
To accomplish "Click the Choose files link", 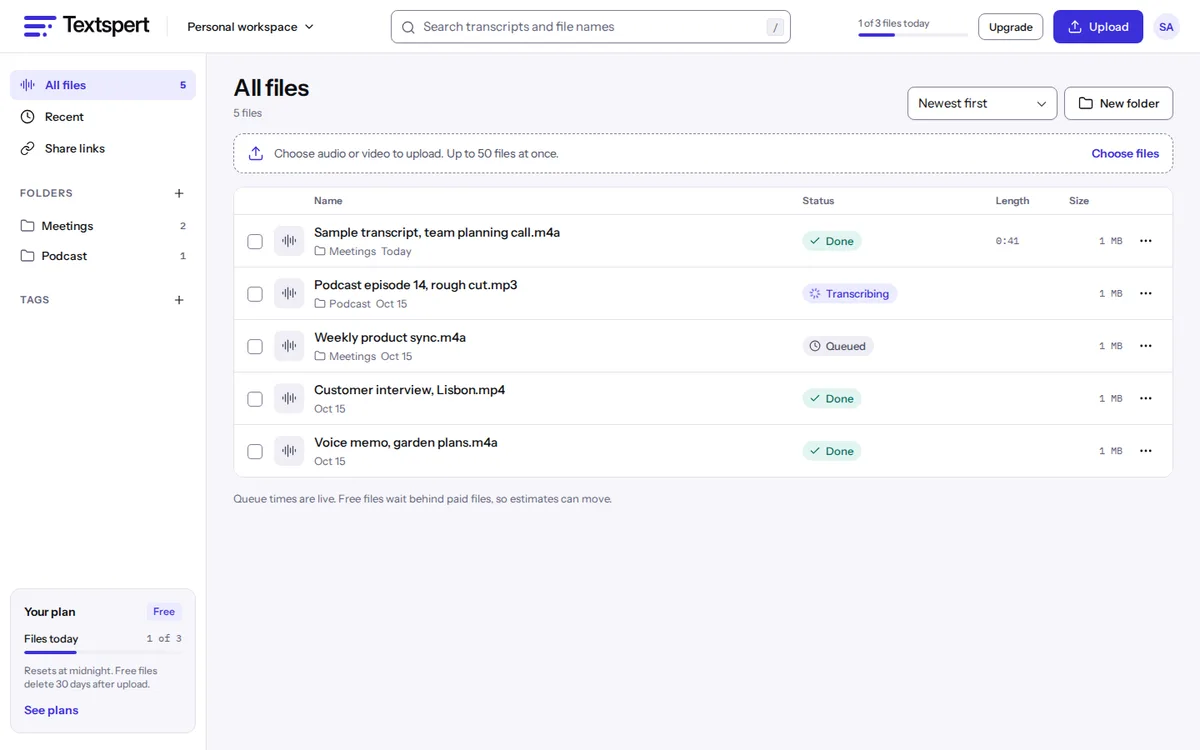I will (x=1125, y=154).
